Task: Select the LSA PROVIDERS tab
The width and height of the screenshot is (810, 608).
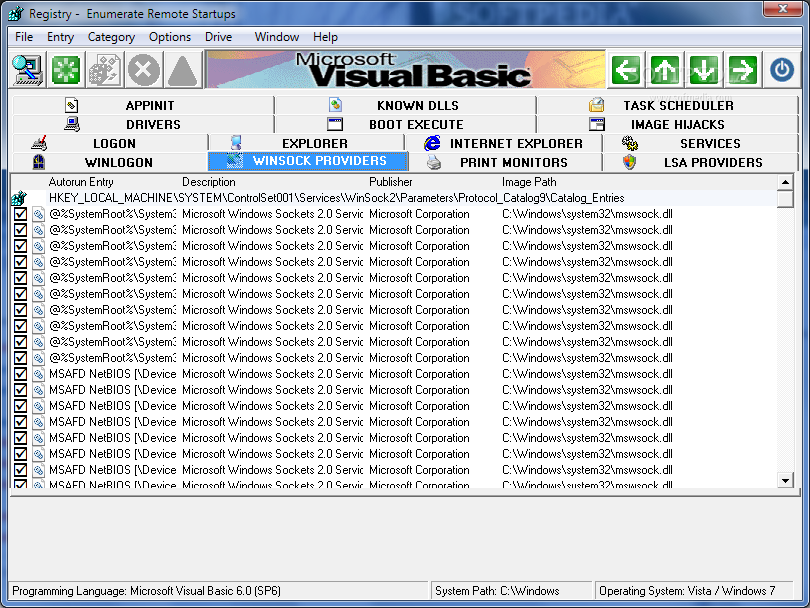Action: [700, 163]
